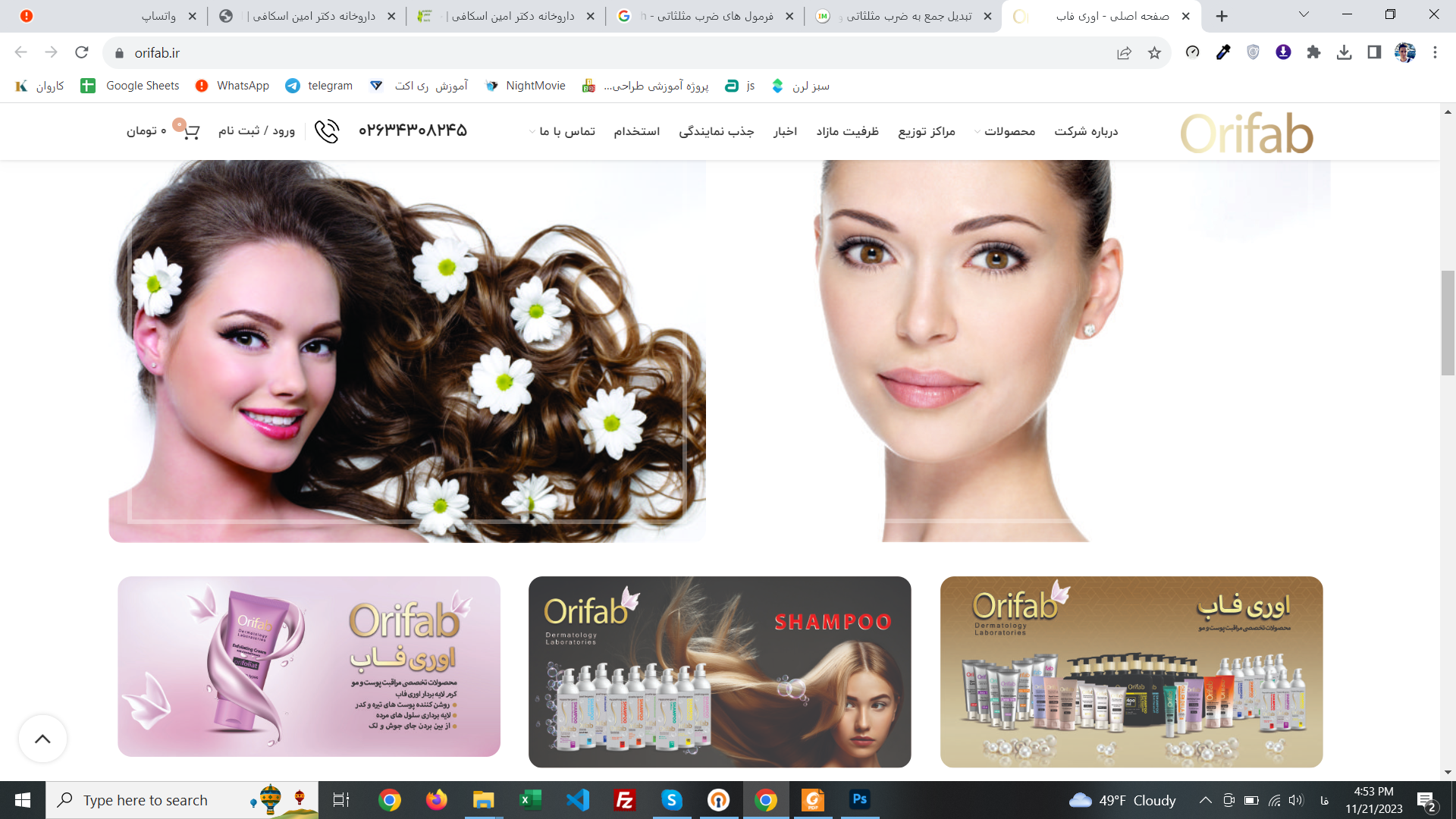Open the shopping cart icon

191,131
